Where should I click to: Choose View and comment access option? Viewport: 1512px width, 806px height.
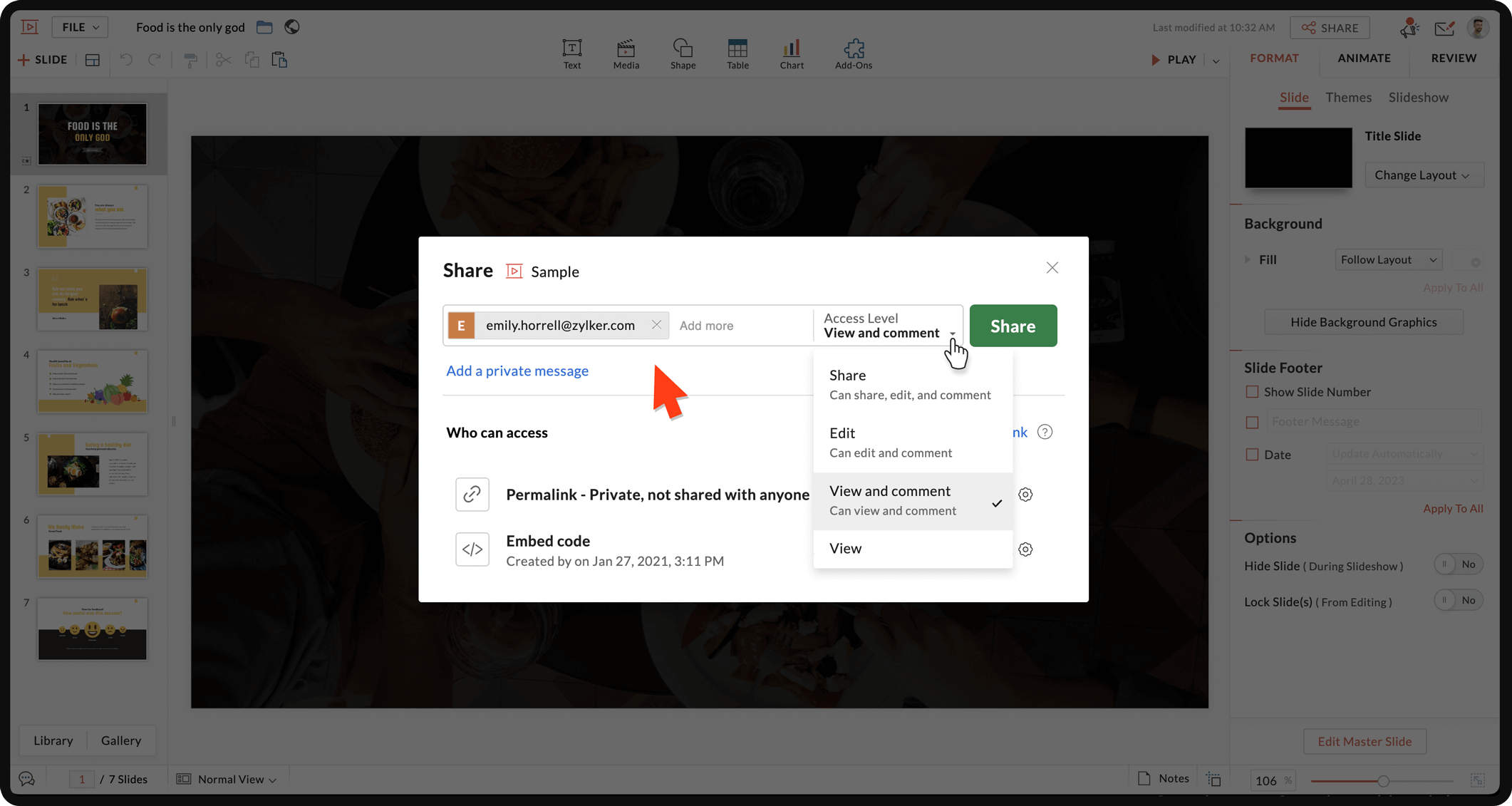coord(912,500)
